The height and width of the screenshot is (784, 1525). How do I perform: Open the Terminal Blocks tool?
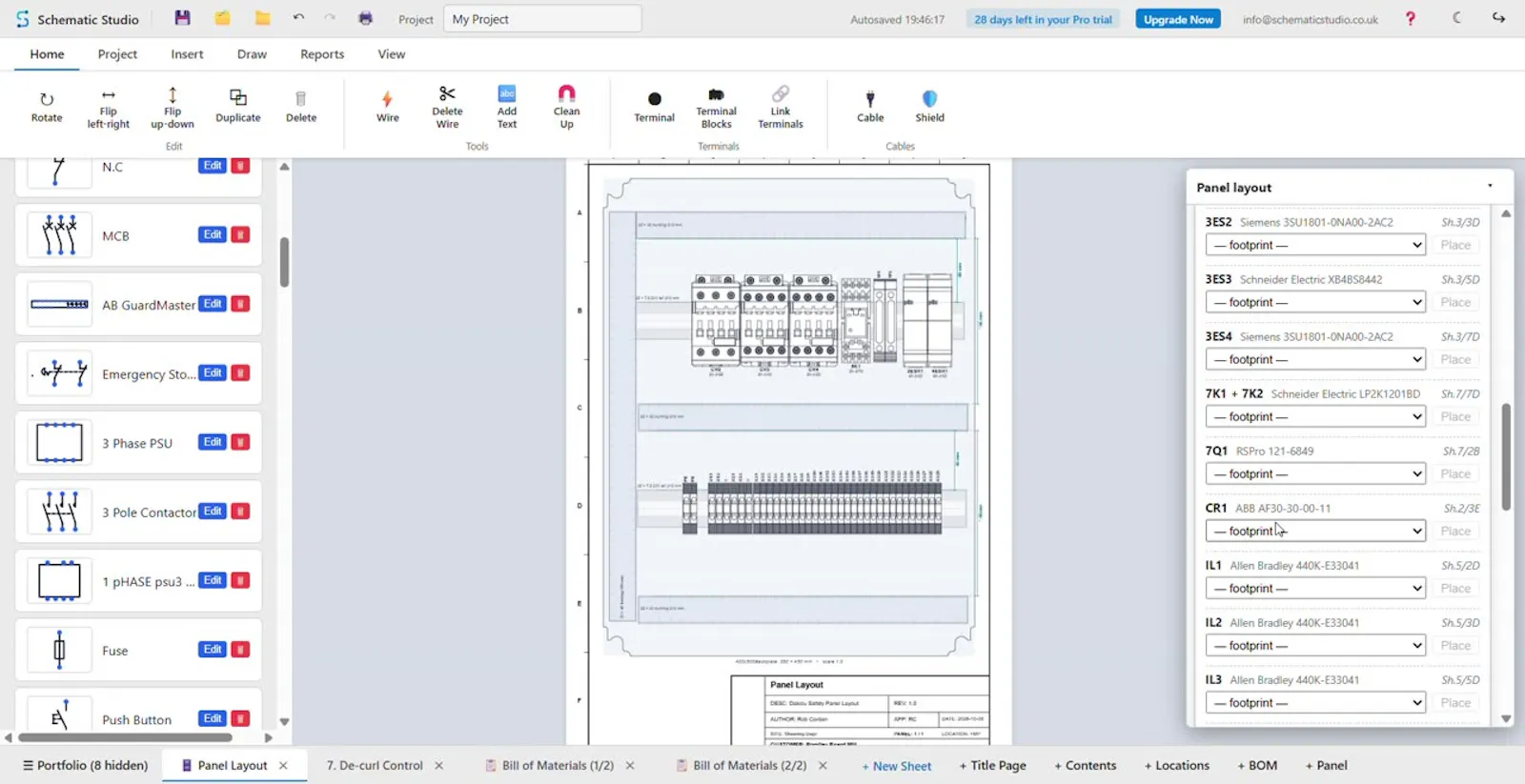click(717, 108)
